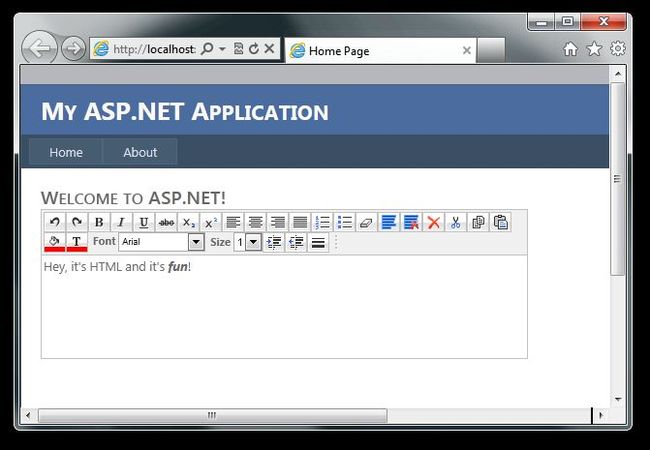Close the Home Page tab
Screen dimensions: 650x450
[467, 51]
